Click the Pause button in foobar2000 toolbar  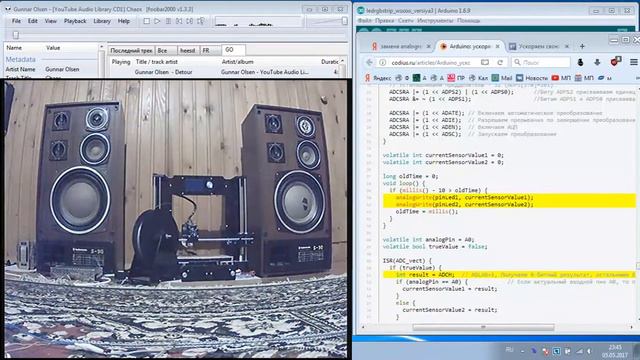coord(168,21)
